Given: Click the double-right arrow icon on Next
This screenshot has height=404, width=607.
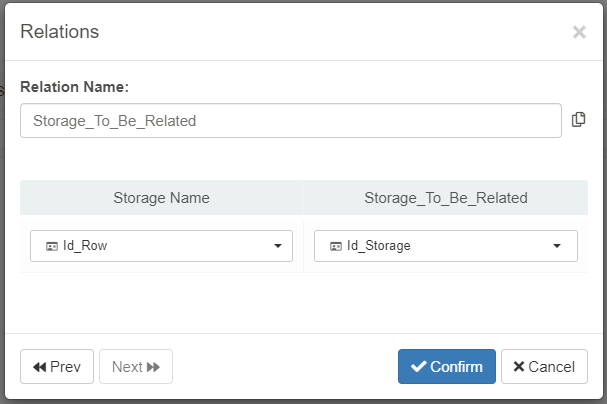Looking at the screenshot, I should click(153, 367).
